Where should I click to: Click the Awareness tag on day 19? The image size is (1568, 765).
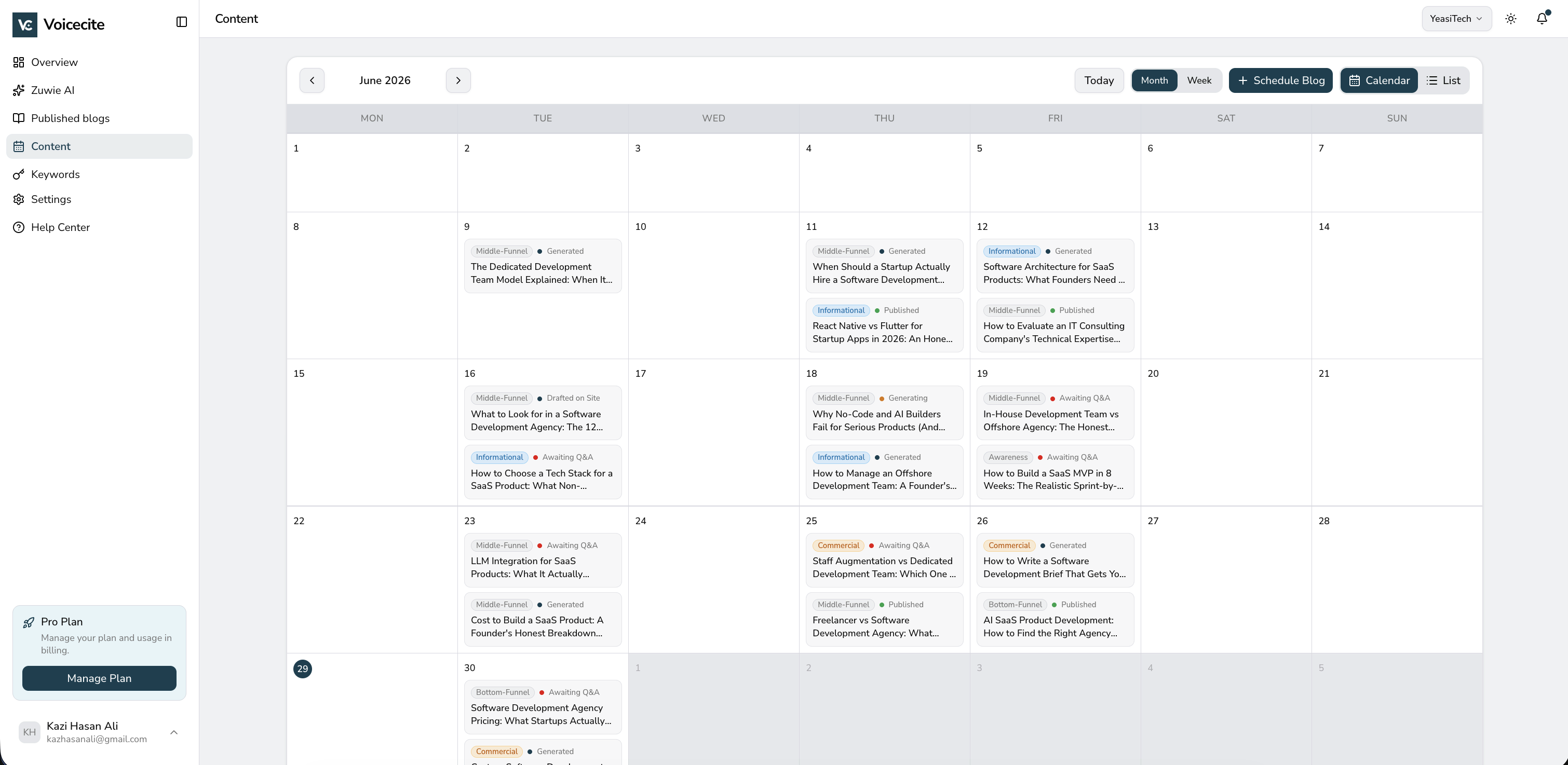pyautogui.click(x=1008, y=457)
